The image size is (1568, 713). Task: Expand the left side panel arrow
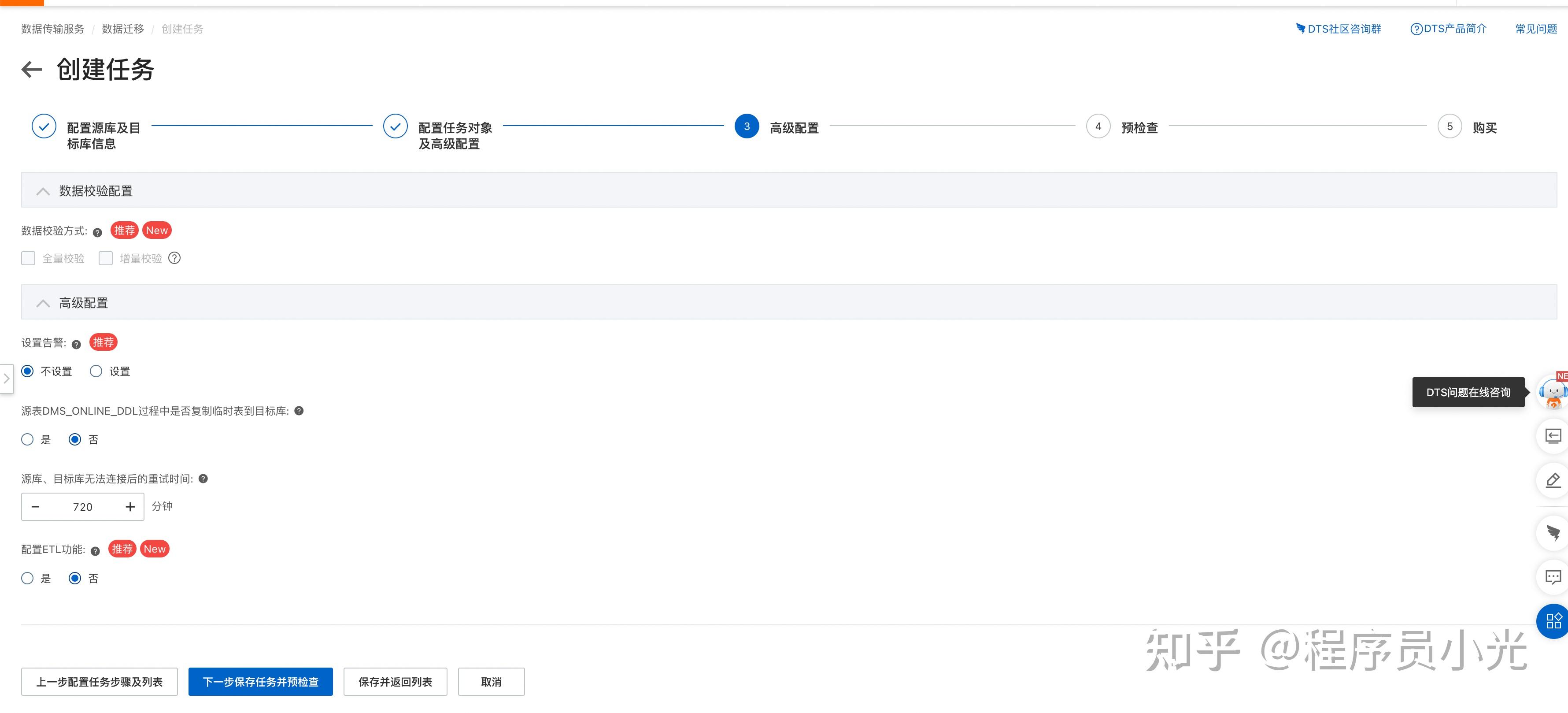click(6, 378)
